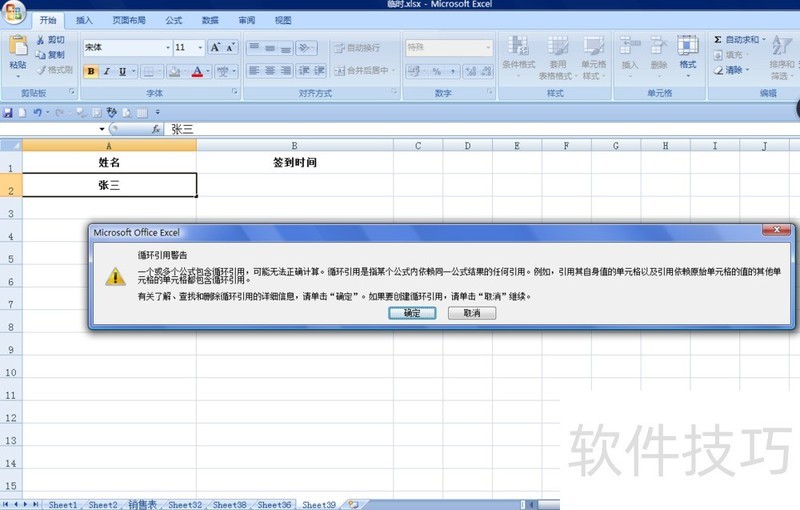
Task: Switch to 视图 ribbon tab
Action: (x=283, y=20)
